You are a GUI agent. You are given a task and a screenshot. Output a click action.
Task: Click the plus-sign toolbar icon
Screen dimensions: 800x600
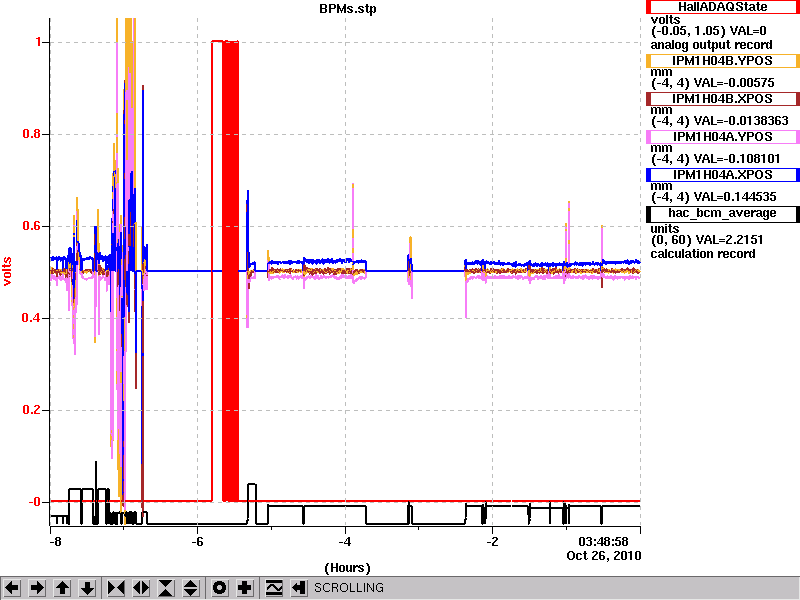click(x=245, y=588)
